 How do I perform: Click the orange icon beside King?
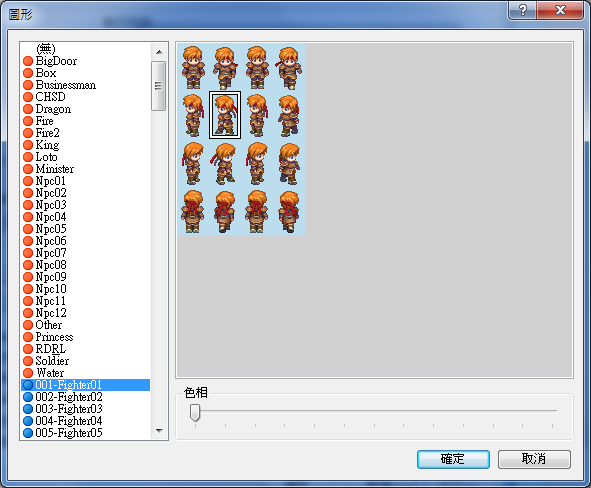click(28, 145)
